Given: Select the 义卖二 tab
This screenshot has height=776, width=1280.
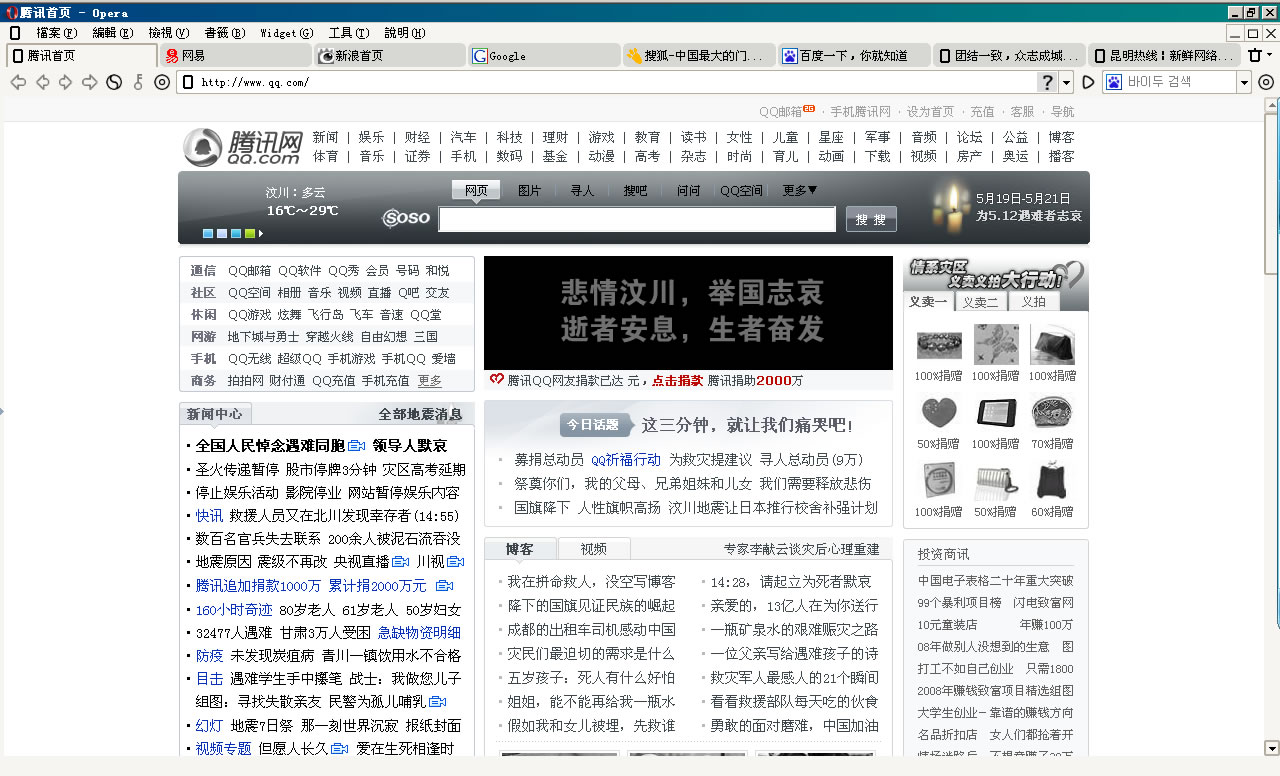Looking at the screenshot, I should 981,302.
